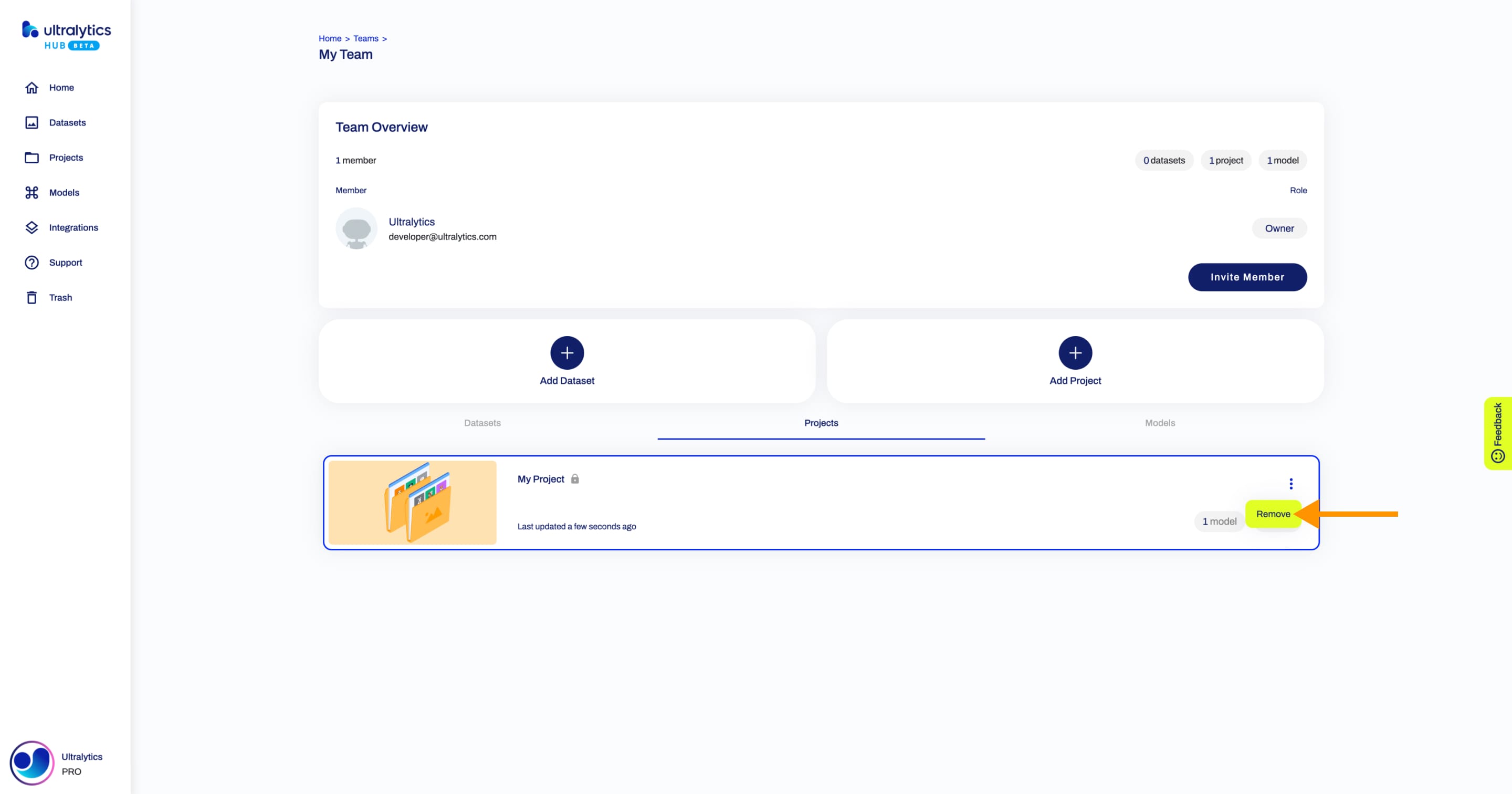Click the Remove button on My Project
This screenshot has height=794, width=1512.
1273,512
